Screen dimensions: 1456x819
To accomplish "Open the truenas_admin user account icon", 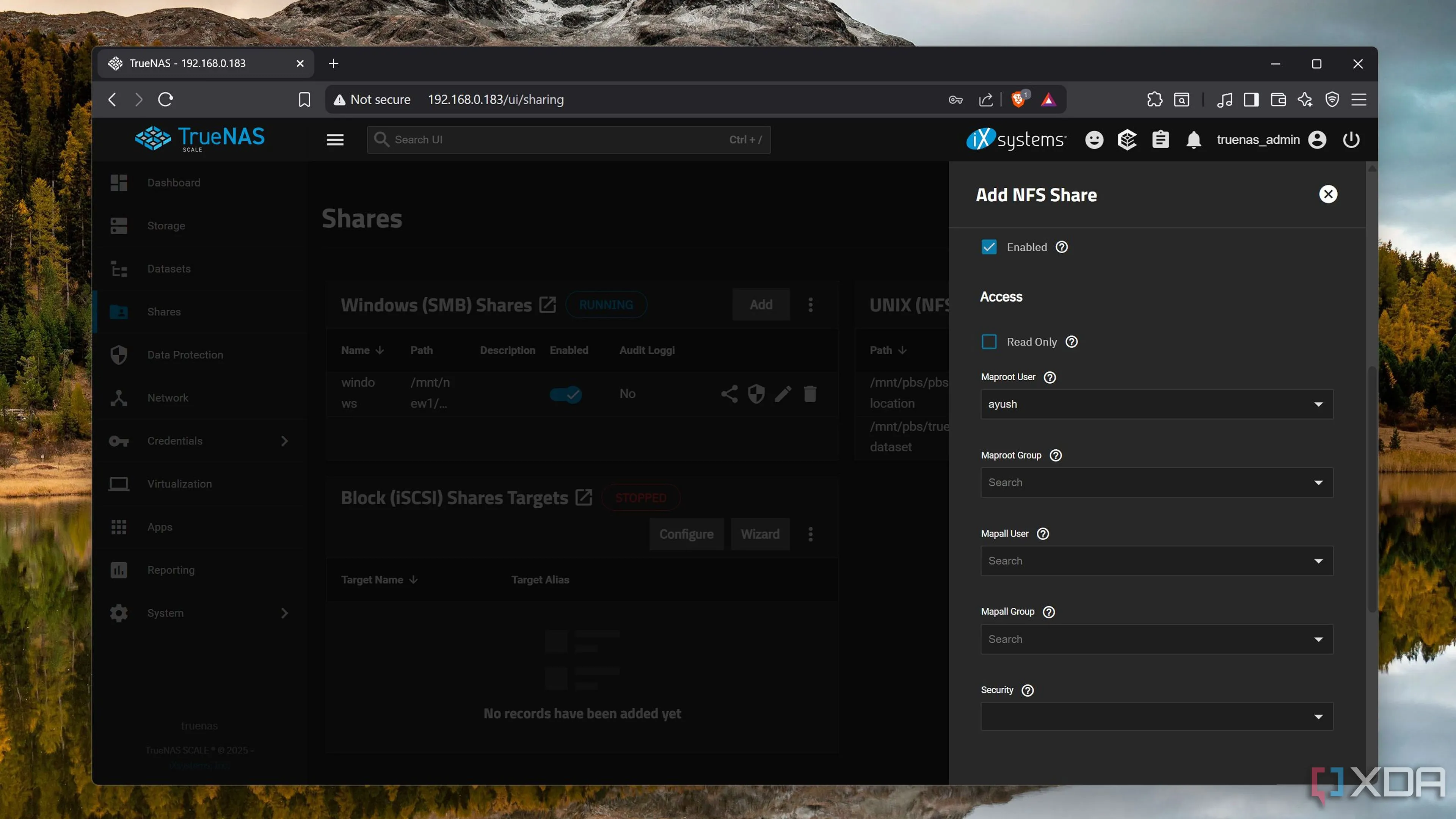I will 1317,140.
